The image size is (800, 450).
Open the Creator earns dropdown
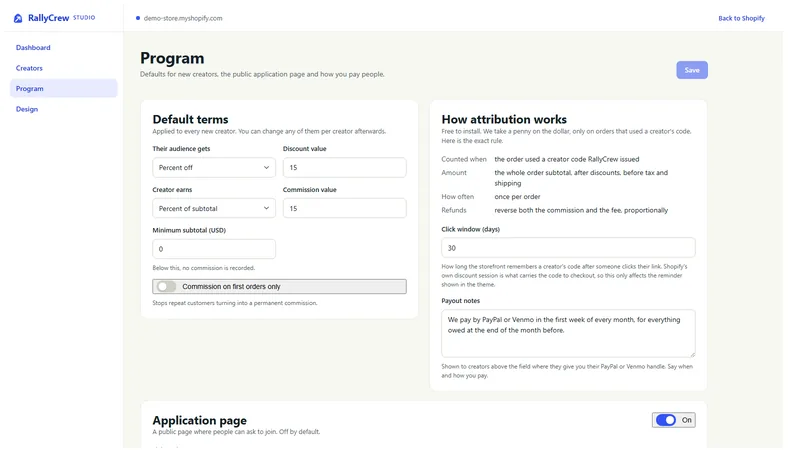coord(214,208)
